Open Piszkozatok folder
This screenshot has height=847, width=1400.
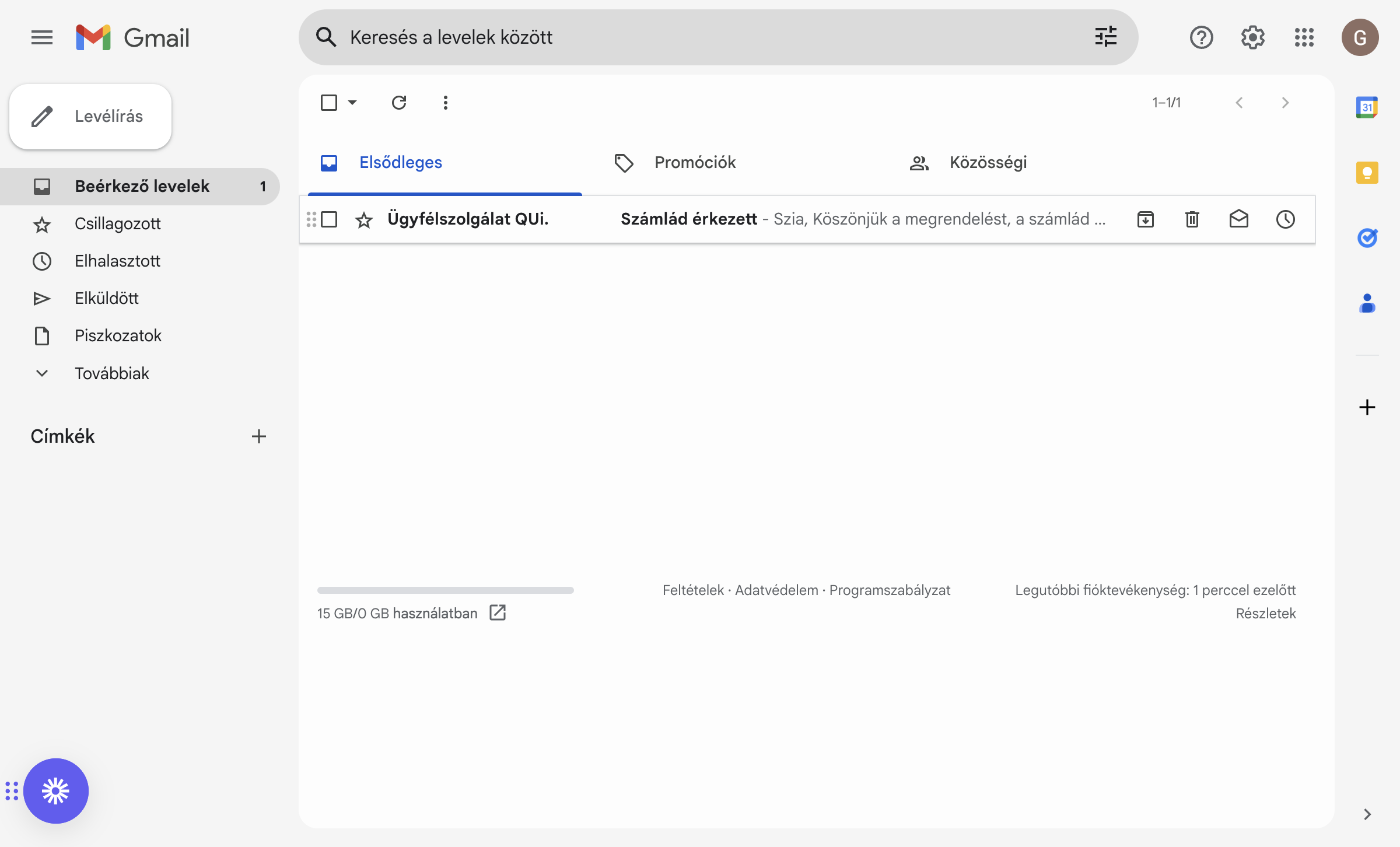[x=140, y=336]
